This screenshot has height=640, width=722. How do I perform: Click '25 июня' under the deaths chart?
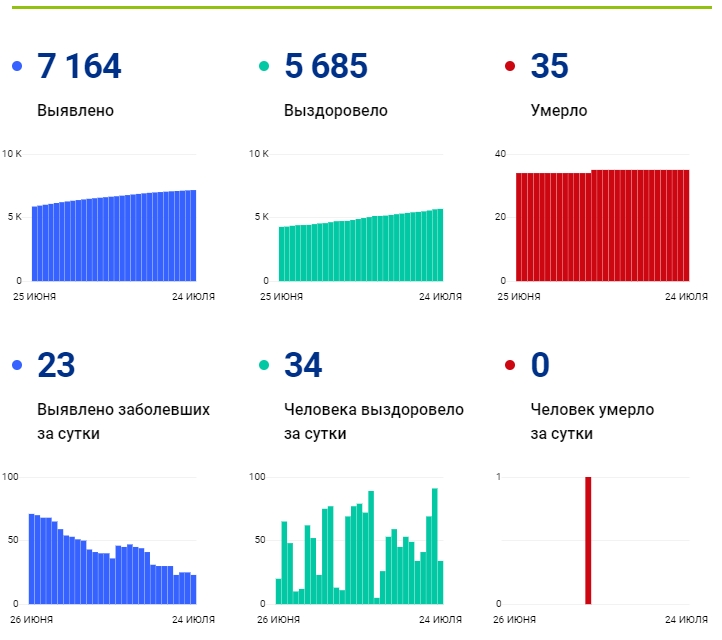[519, 297]
